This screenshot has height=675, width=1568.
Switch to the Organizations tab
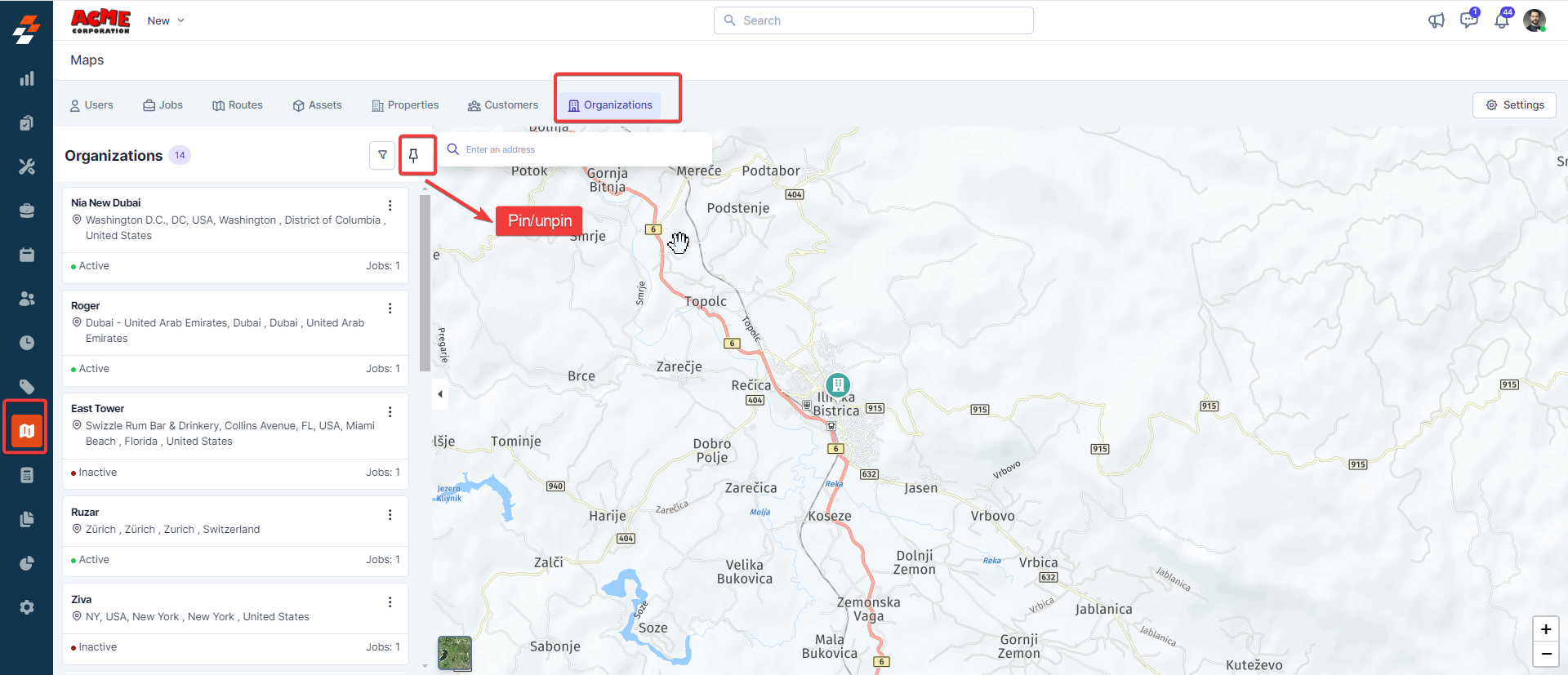(610, 105)
